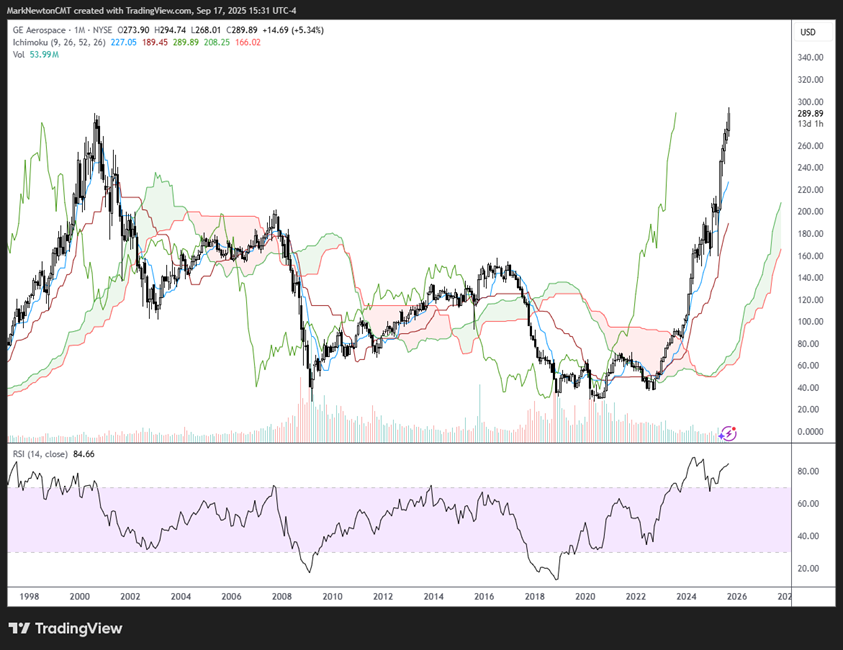Click the 2008 label on time axis

click(x=281, y=597)
